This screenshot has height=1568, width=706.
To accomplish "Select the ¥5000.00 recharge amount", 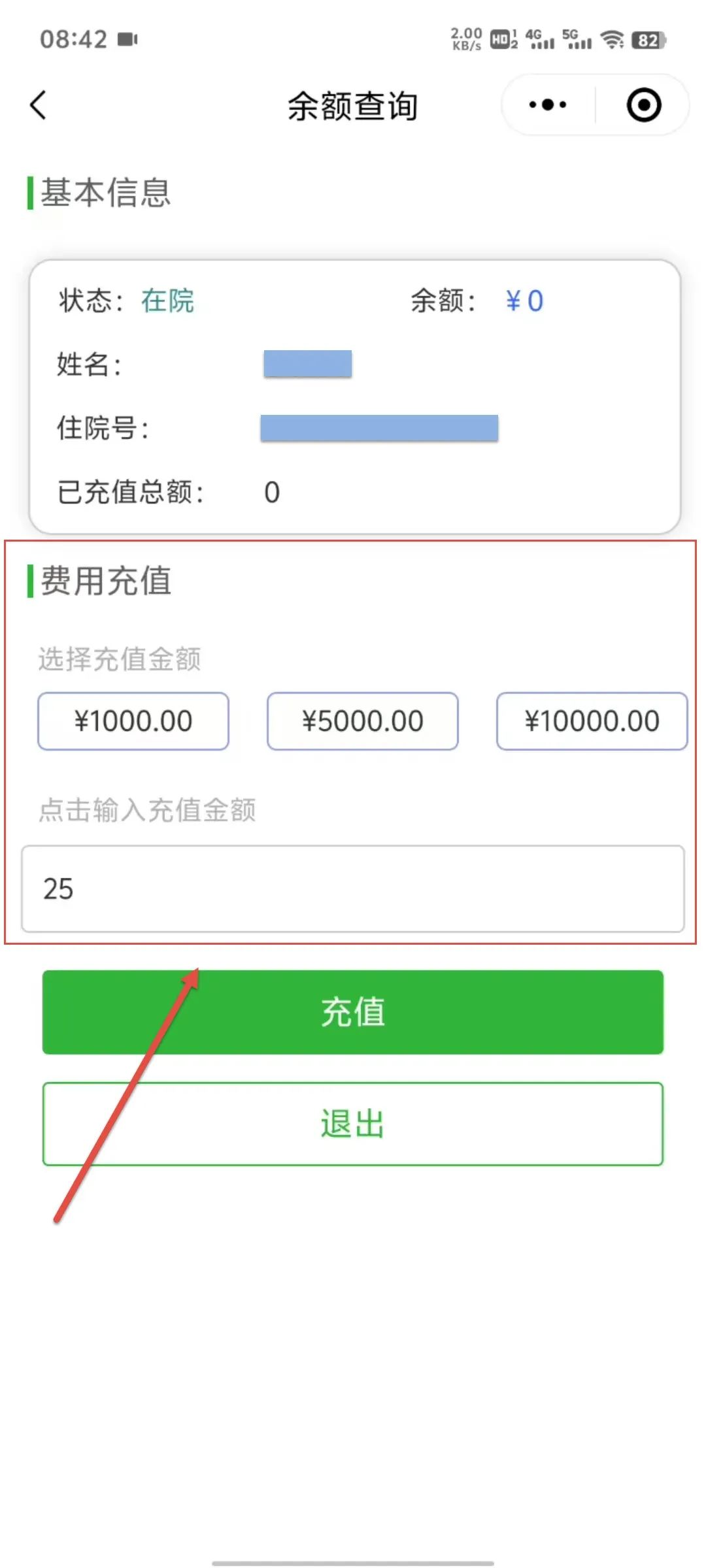I will click(x=363, y=721).
